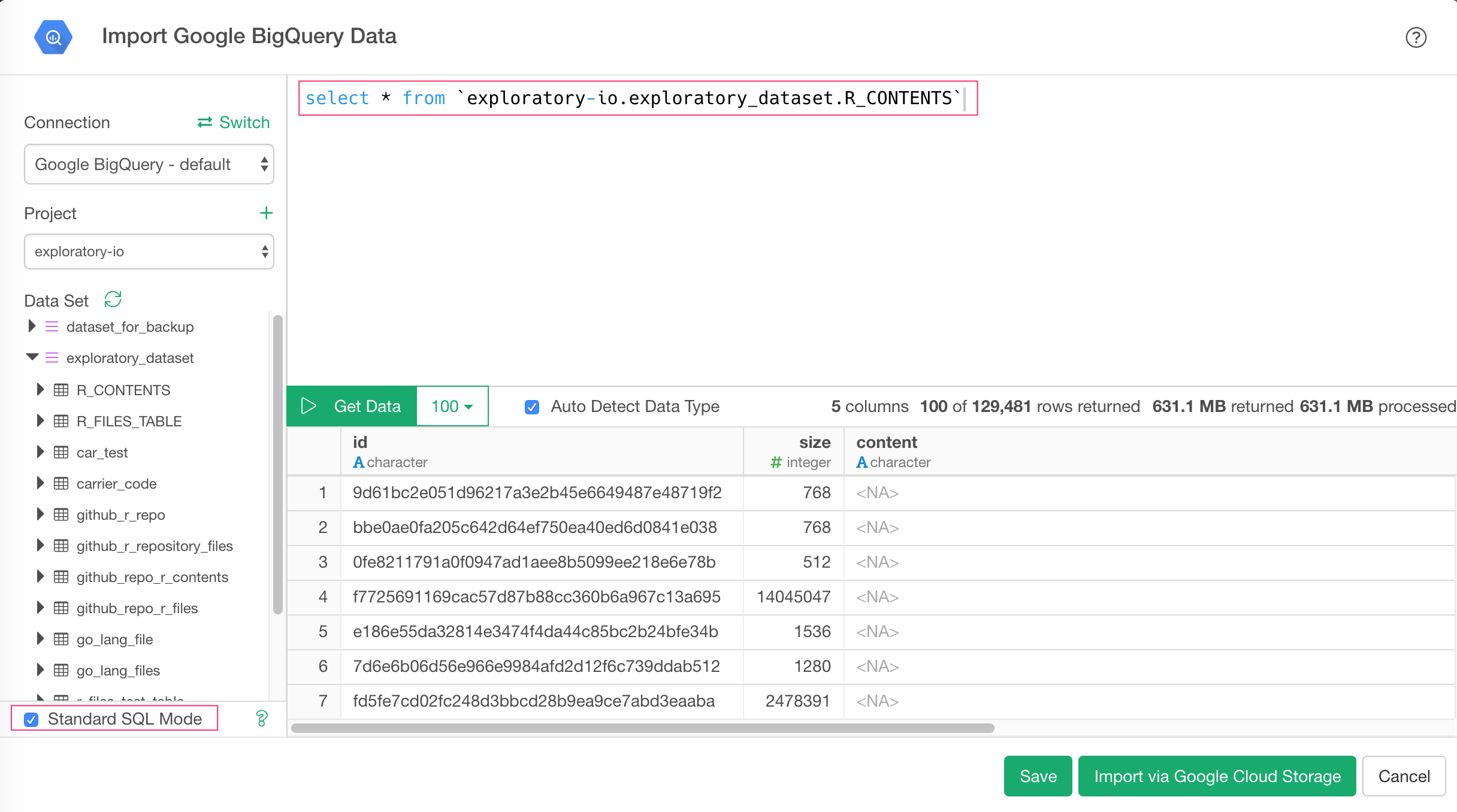Click the dataset icon for exploratory_dataset
Image resolution: width=1457 pixels, height=812 pixels.
click(52, 357)
